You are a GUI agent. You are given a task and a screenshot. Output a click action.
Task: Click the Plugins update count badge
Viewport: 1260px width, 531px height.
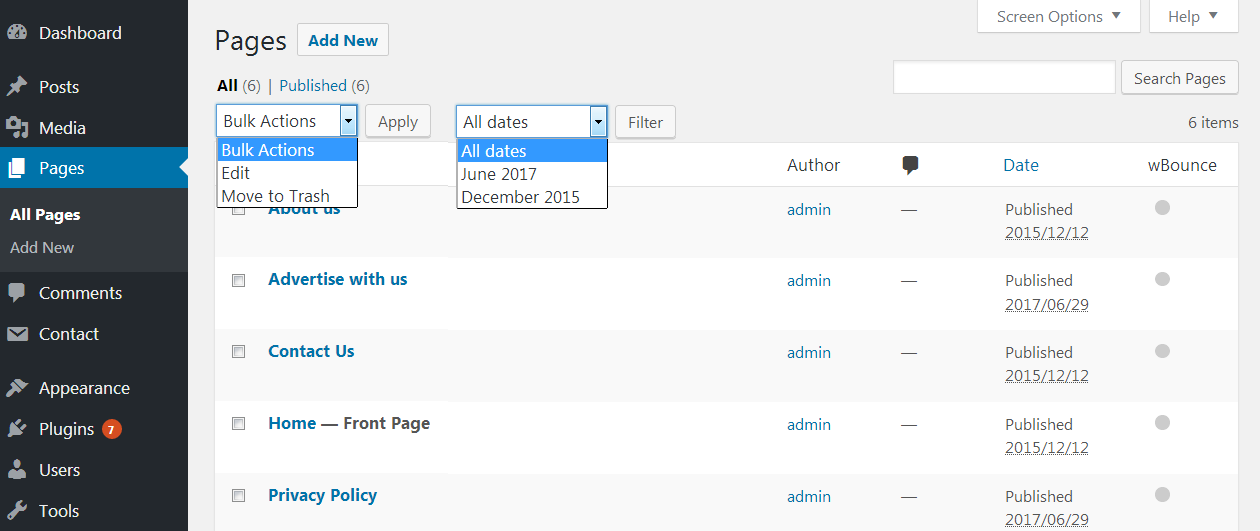click(112, 430)
